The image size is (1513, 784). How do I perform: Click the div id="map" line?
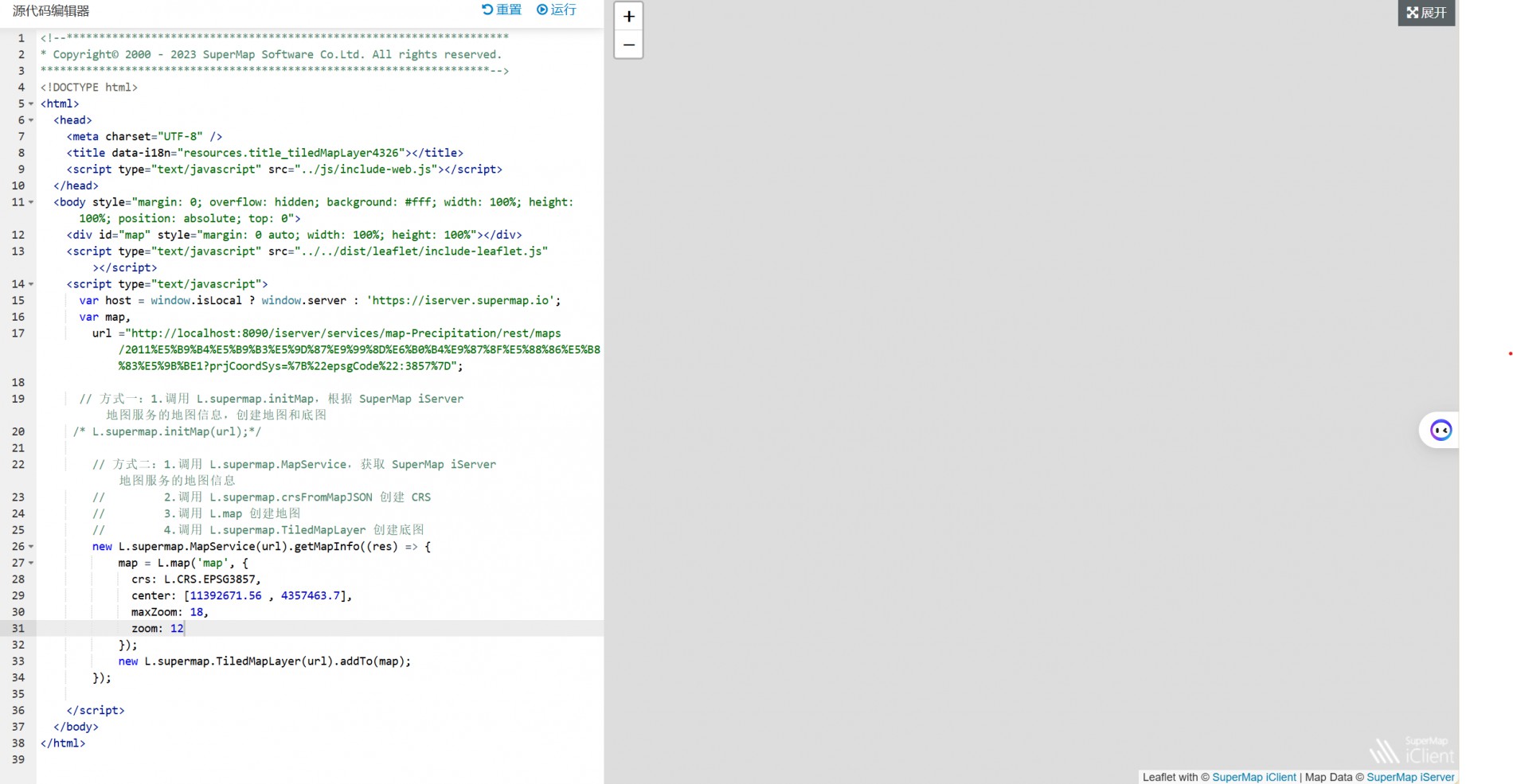pyautogui.click(x=294, y=235)
